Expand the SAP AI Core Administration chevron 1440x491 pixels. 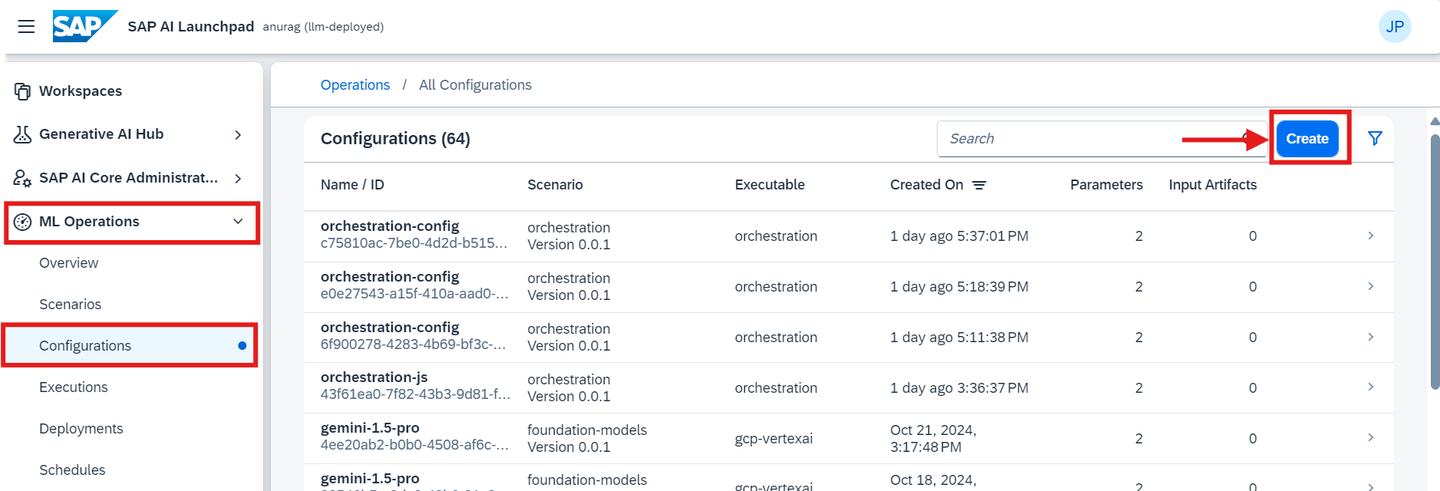coord(238,178)
